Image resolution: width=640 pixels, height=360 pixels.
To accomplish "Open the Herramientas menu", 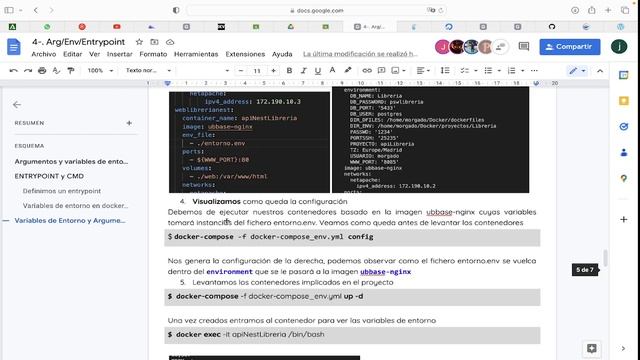I will [196, 54].
